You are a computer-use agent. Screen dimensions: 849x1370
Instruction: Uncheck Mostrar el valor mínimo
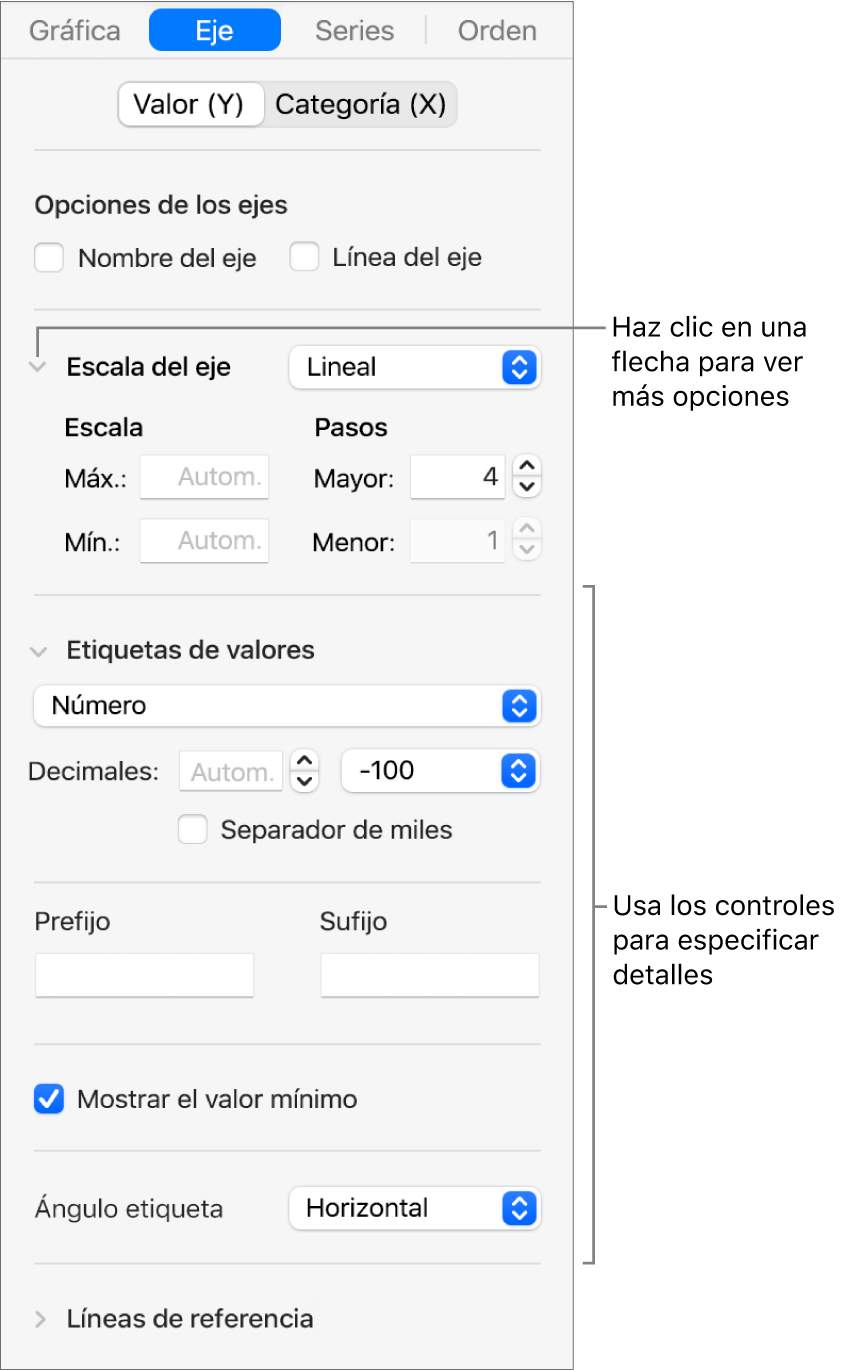[49, 1100]
